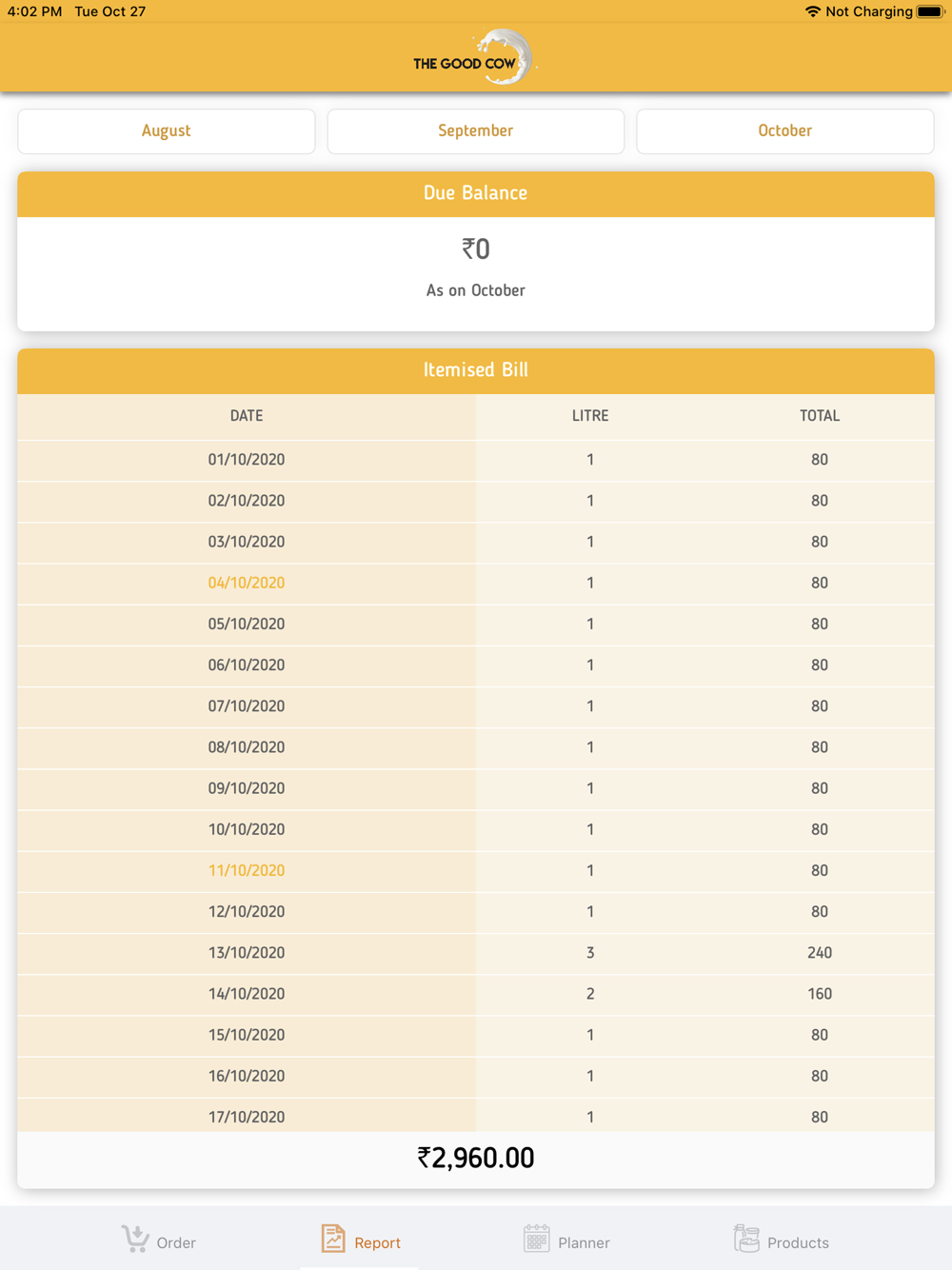The image size is (952, 1270).
Task: Tap the Report document icon
Action: point(333,1239)
